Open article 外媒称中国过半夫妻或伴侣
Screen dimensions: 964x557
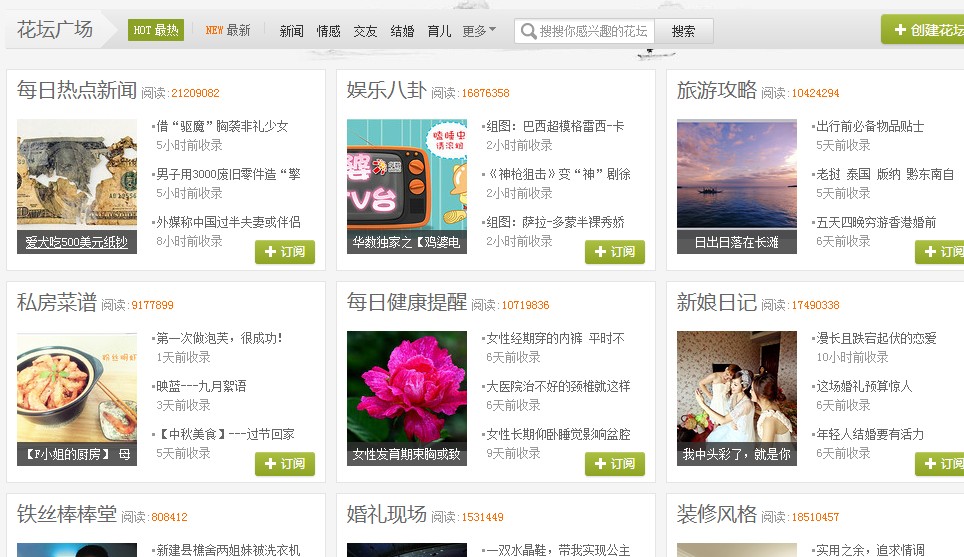[228, 222]
